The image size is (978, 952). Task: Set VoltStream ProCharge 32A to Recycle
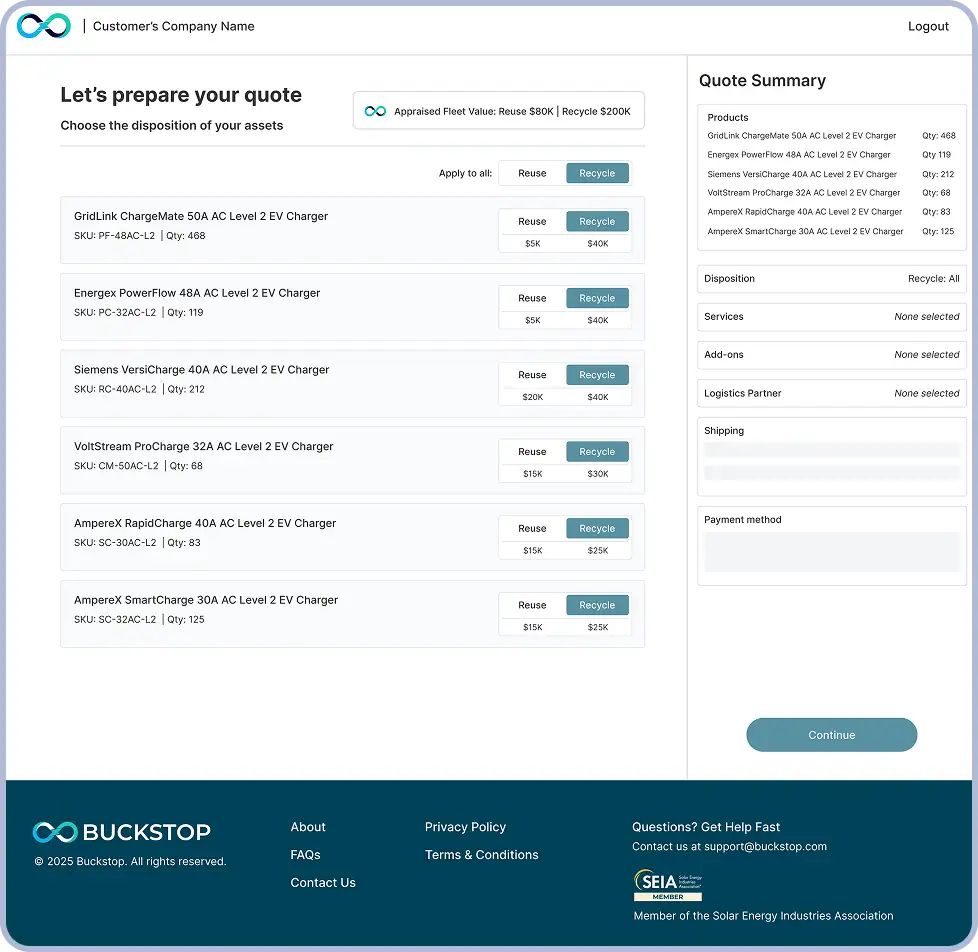click(x=597, y=452)
